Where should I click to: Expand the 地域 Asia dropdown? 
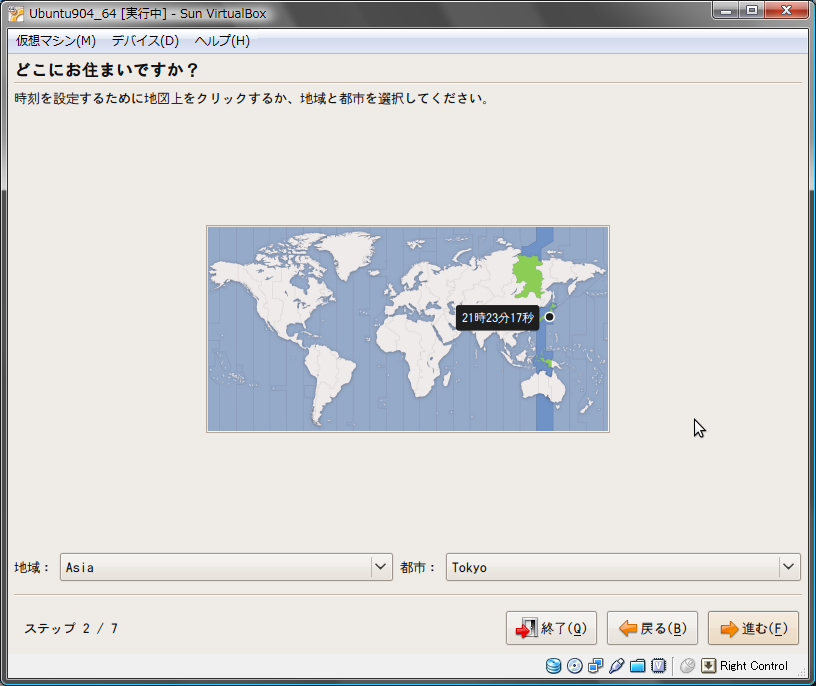click(226, 567)
